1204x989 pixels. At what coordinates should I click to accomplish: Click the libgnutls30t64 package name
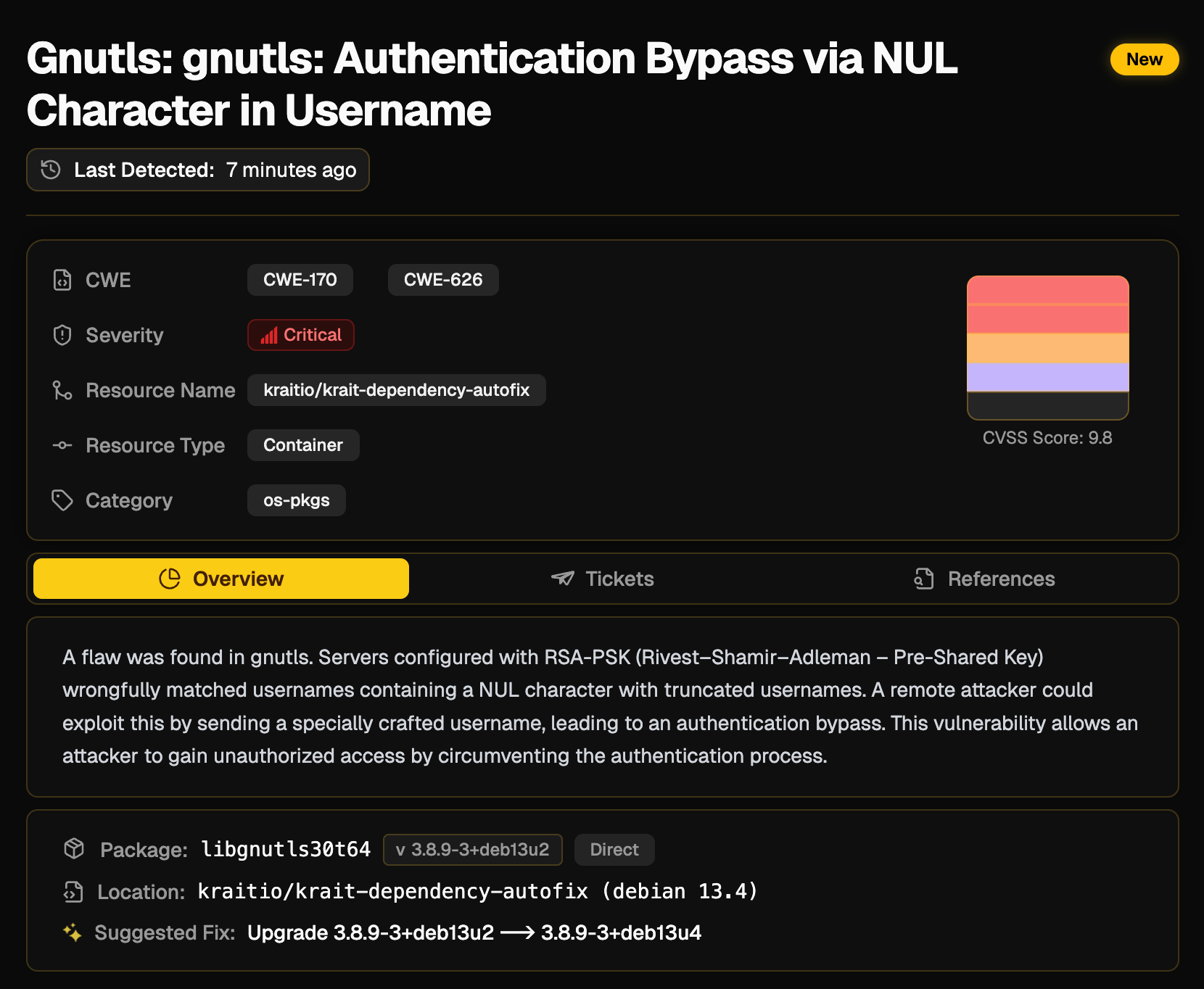point(286,849)
